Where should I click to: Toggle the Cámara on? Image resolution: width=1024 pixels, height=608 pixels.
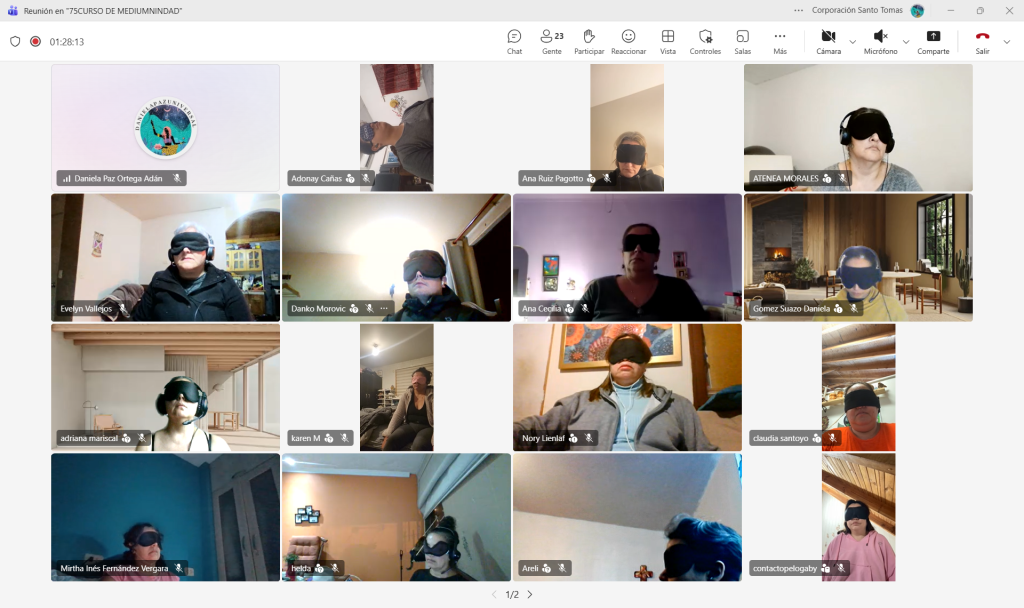pyautogui.click(x=828, y=42)
